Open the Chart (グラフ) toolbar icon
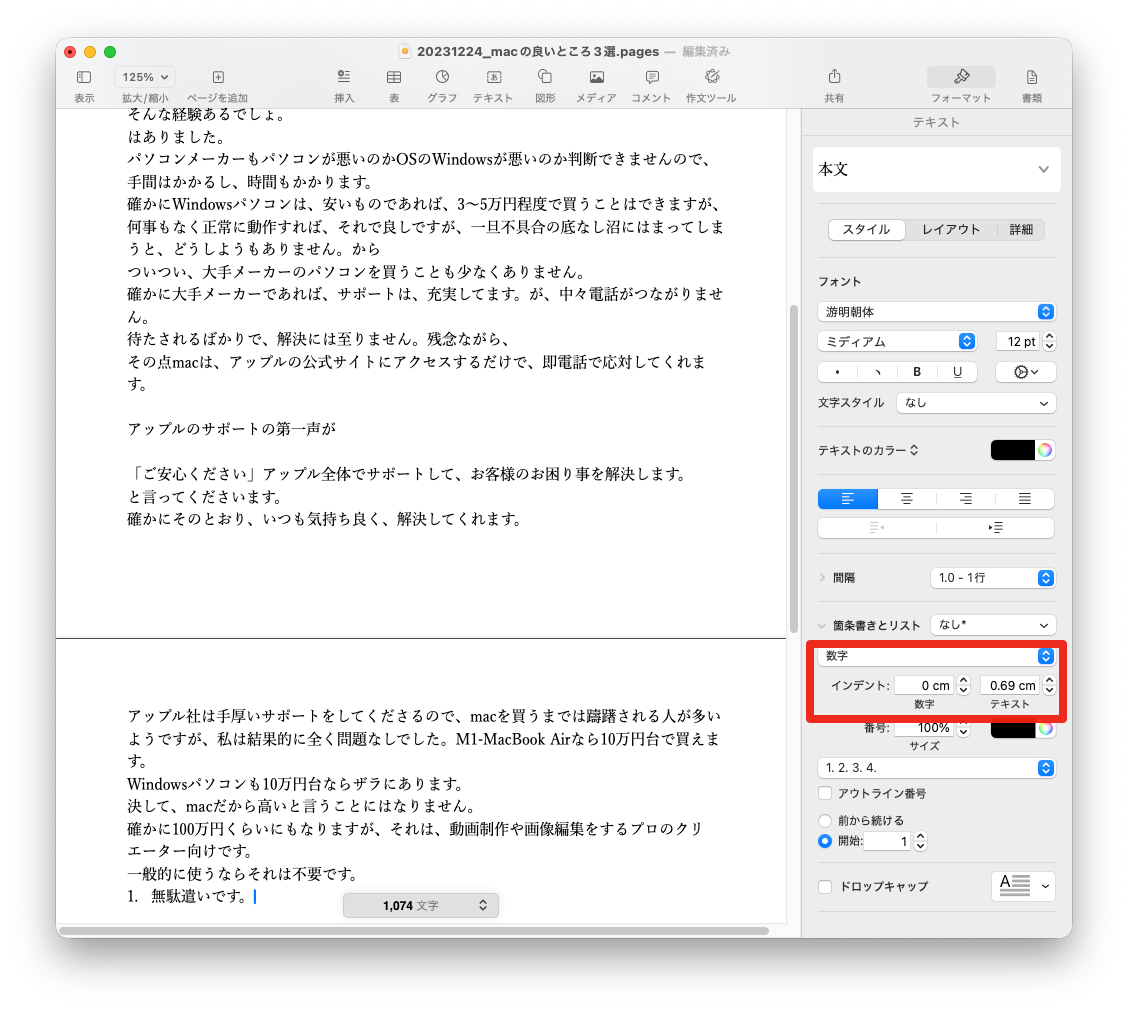The image size is (1128, 1012). click(x=442, y=77)
